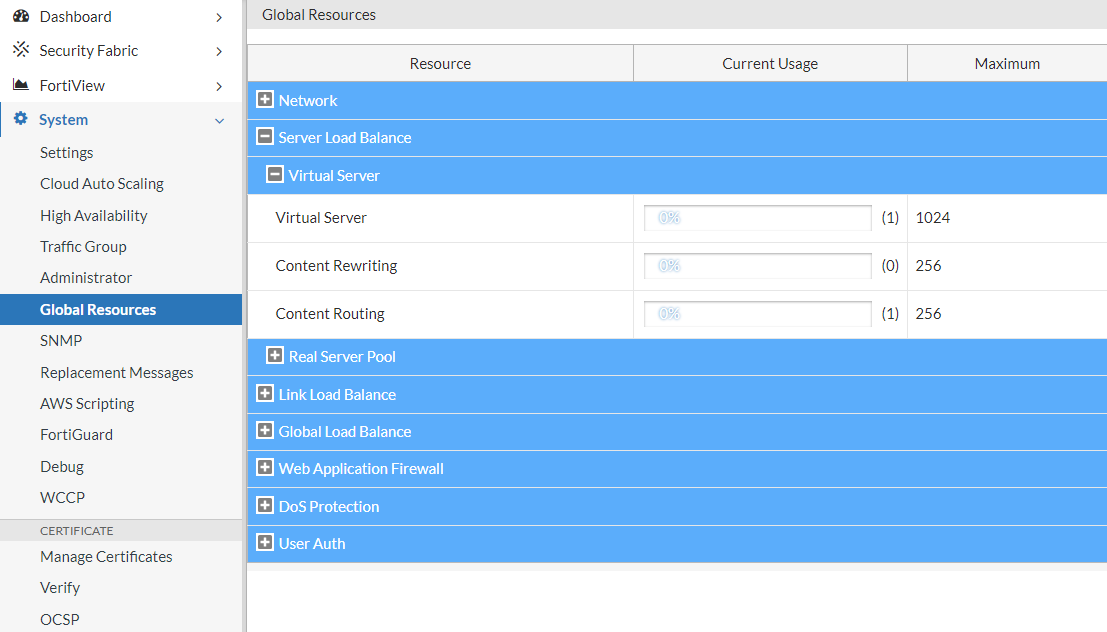Expand the Link Load Balance section
Image resolution: width=1107 pixels, height=632 pixels.
pos(265,394)
